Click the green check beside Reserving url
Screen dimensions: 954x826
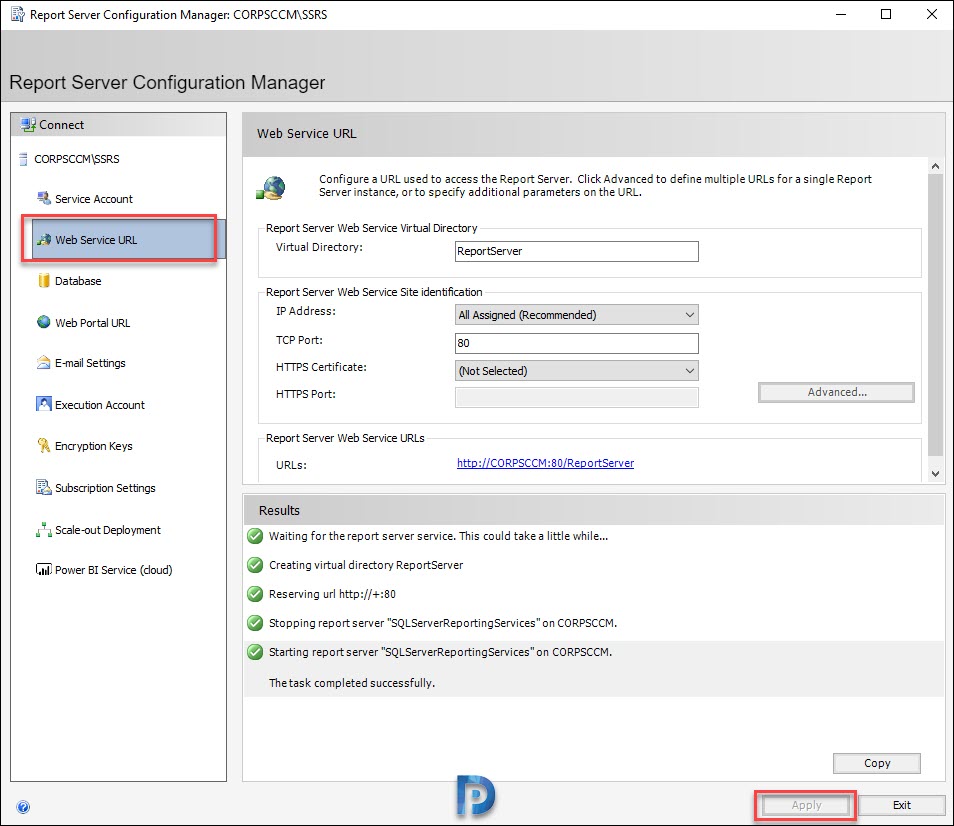tap(255, 594)
